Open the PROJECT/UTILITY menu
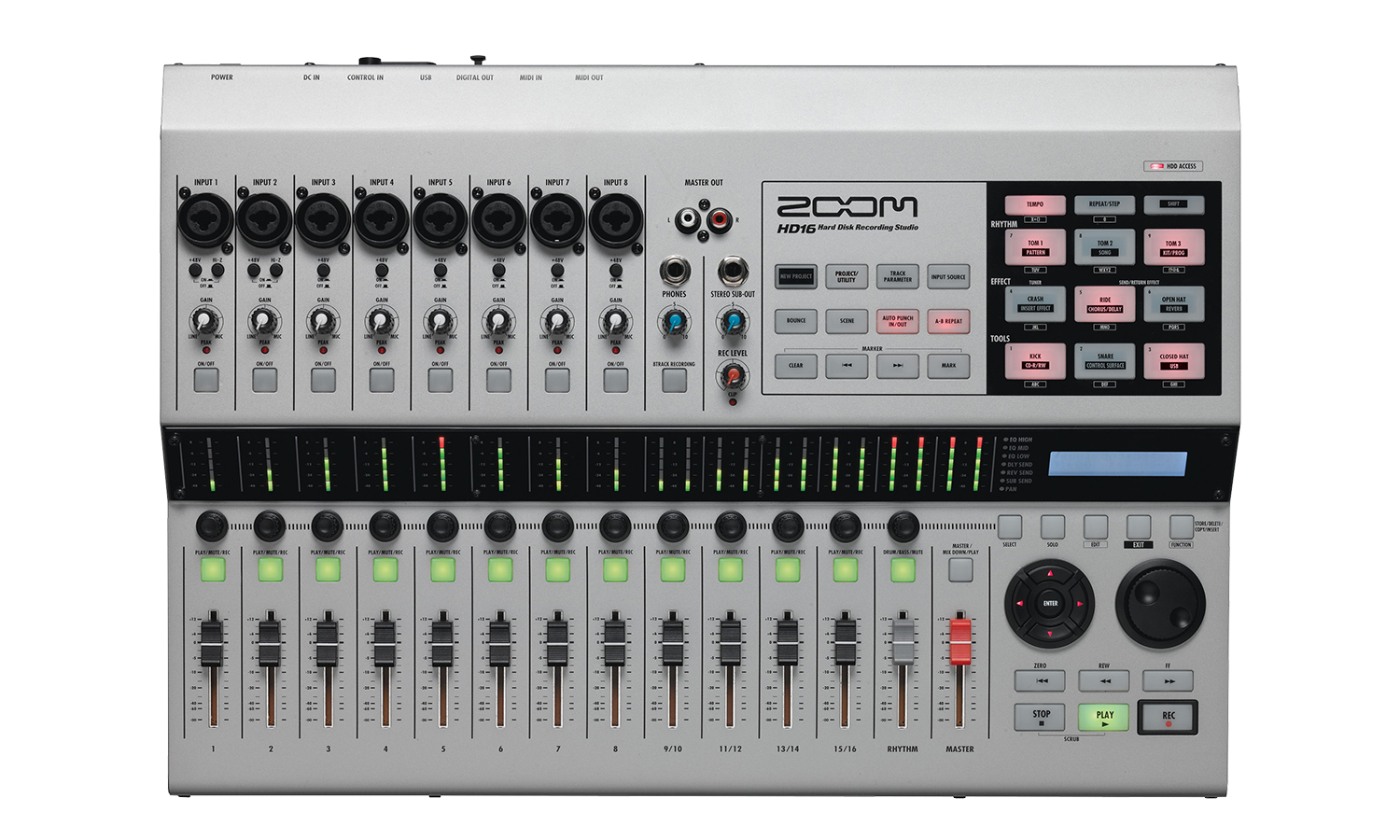The height and width of the screenshot is (840, 1400). [847, 276]
